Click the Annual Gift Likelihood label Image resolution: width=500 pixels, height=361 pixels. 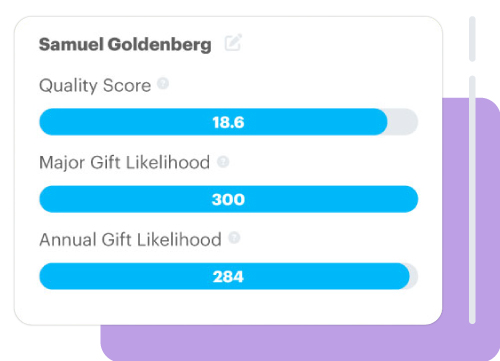point(130,240)
